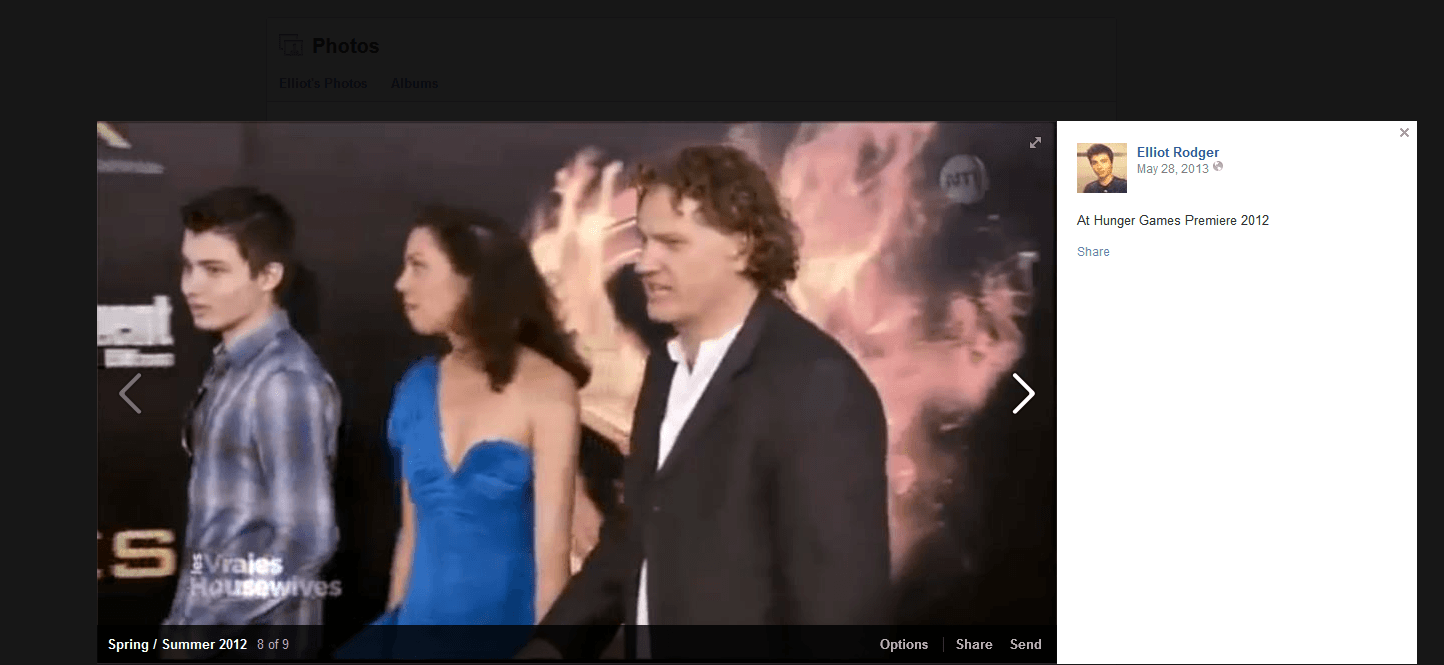
Task: Go to the previous photo arrow
Action: point(130,393)
